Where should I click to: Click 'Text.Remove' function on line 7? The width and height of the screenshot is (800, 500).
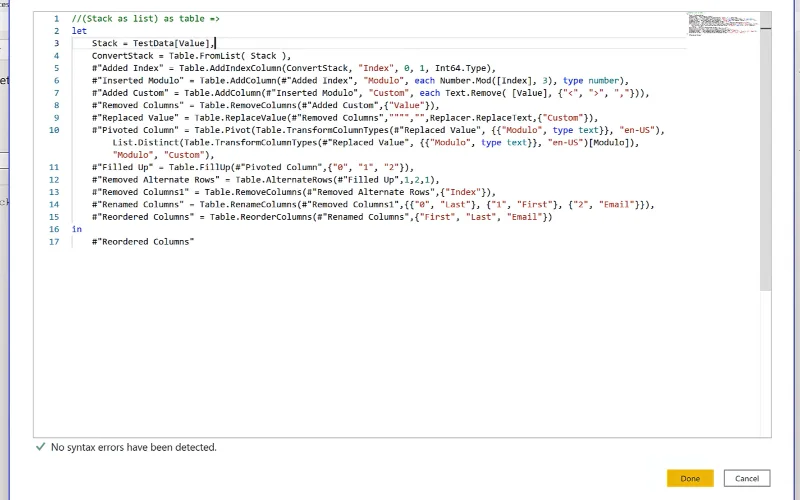[473, 93]
